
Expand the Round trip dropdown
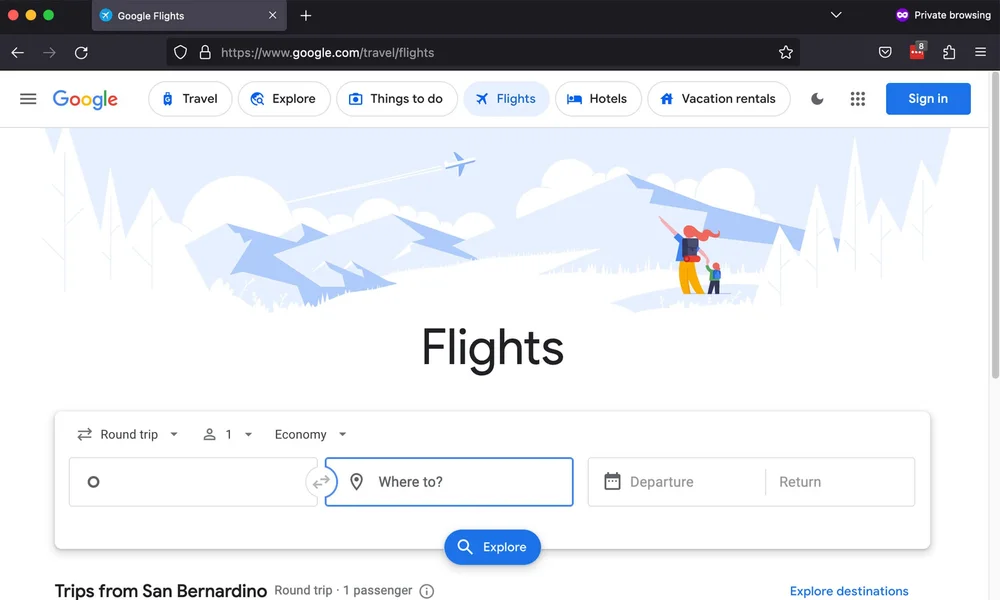[x=128, y=434]
